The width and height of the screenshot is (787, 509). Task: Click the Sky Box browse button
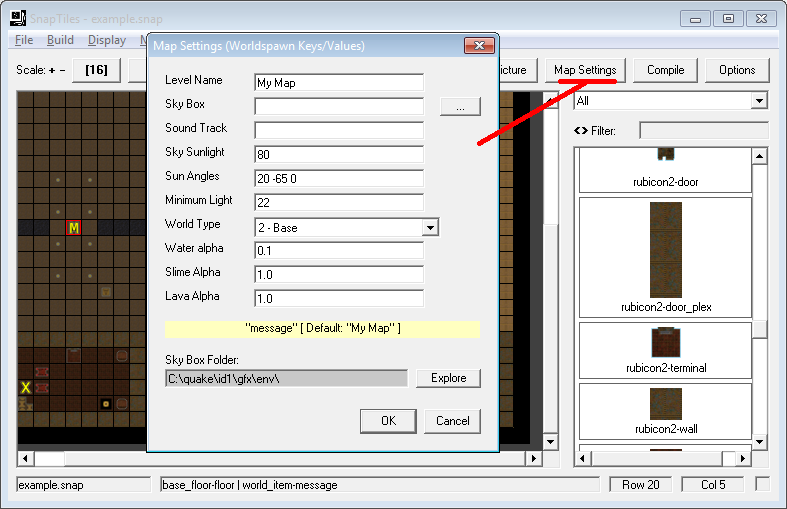click(x=460, y=106)
